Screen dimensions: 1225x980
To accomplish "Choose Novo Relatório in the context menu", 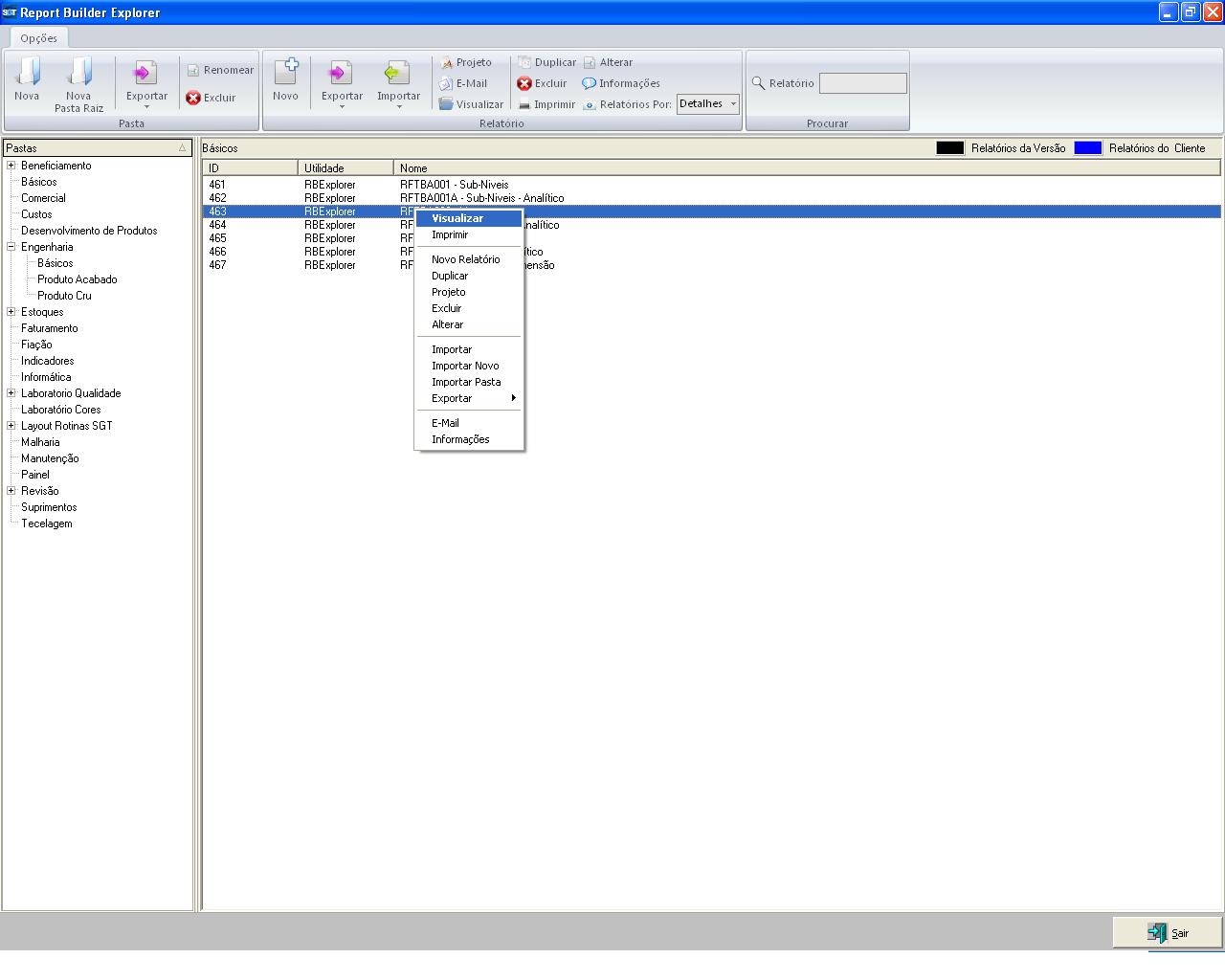I will tap(469, 259).
